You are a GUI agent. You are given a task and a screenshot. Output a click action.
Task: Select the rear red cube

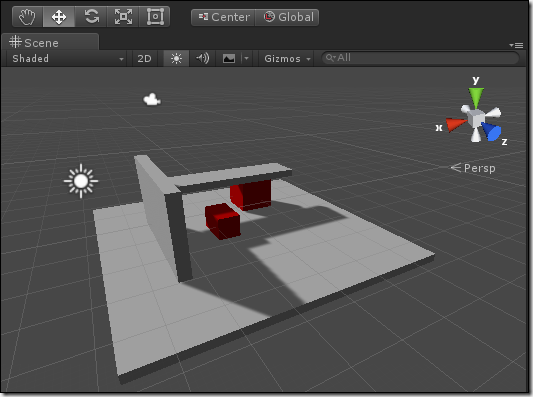(253, 195)
